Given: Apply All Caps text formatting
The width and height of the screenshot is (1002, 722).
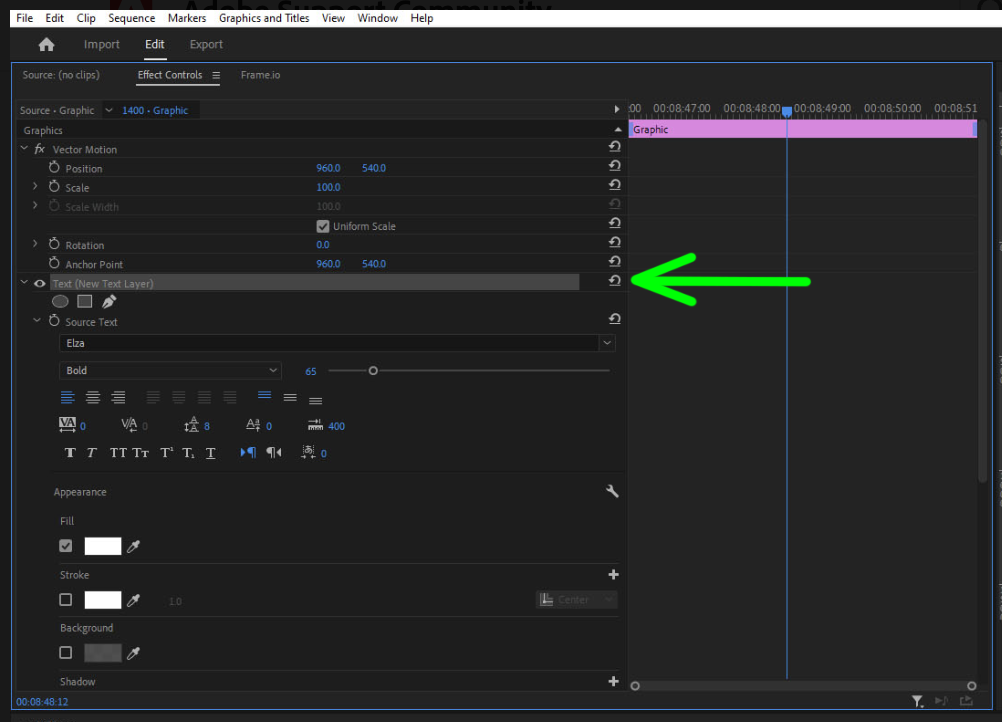Looking at the screenshot, I should click(118, 452).
